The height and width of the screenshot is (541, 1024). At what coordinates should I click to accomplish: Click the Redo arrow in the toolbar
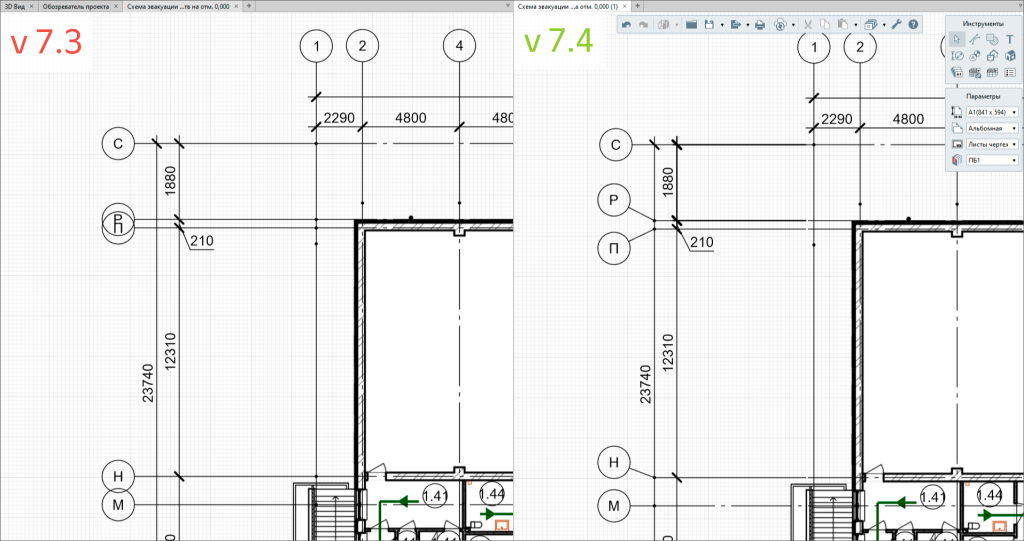(x=643, y=24)
